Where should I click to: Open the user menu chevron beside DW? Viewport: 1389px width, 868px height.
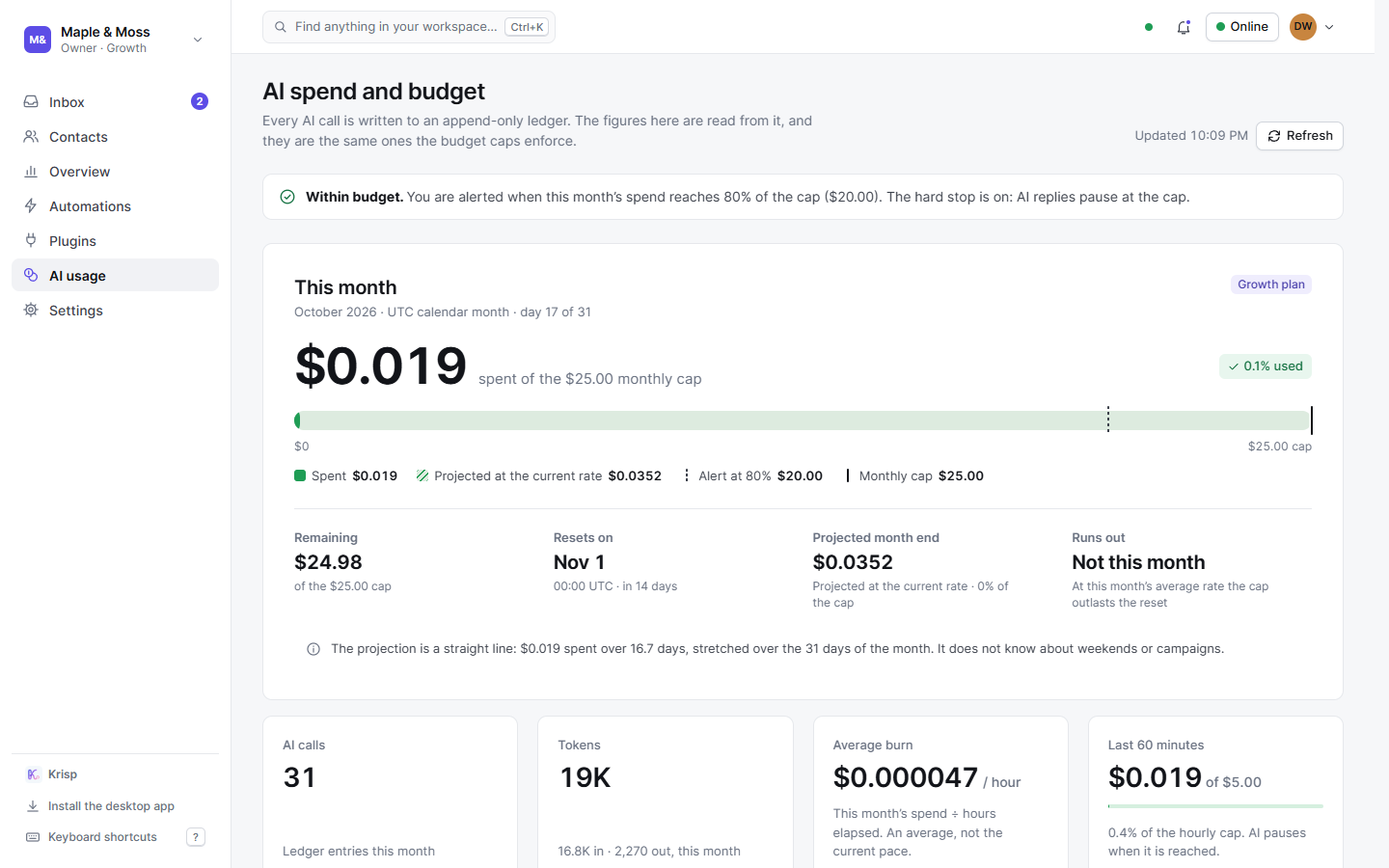(x=1329, y=27)
